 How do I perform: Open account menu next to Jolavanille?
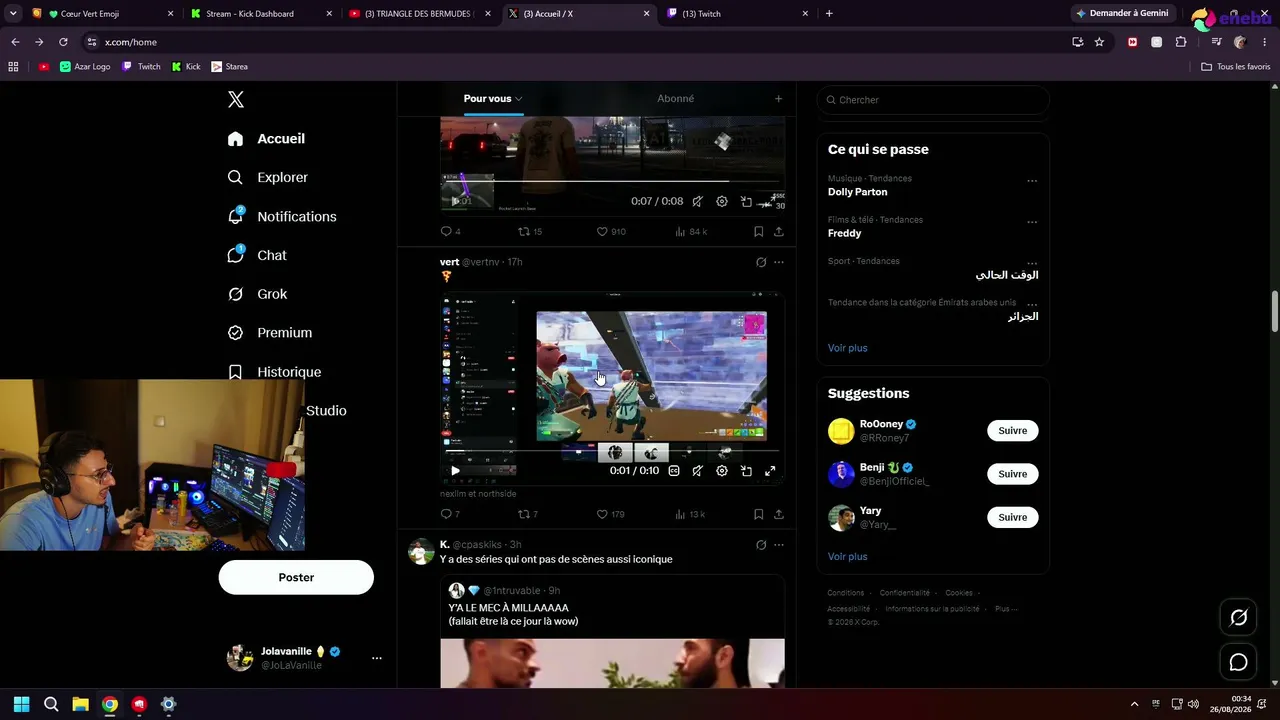(377, 658)
